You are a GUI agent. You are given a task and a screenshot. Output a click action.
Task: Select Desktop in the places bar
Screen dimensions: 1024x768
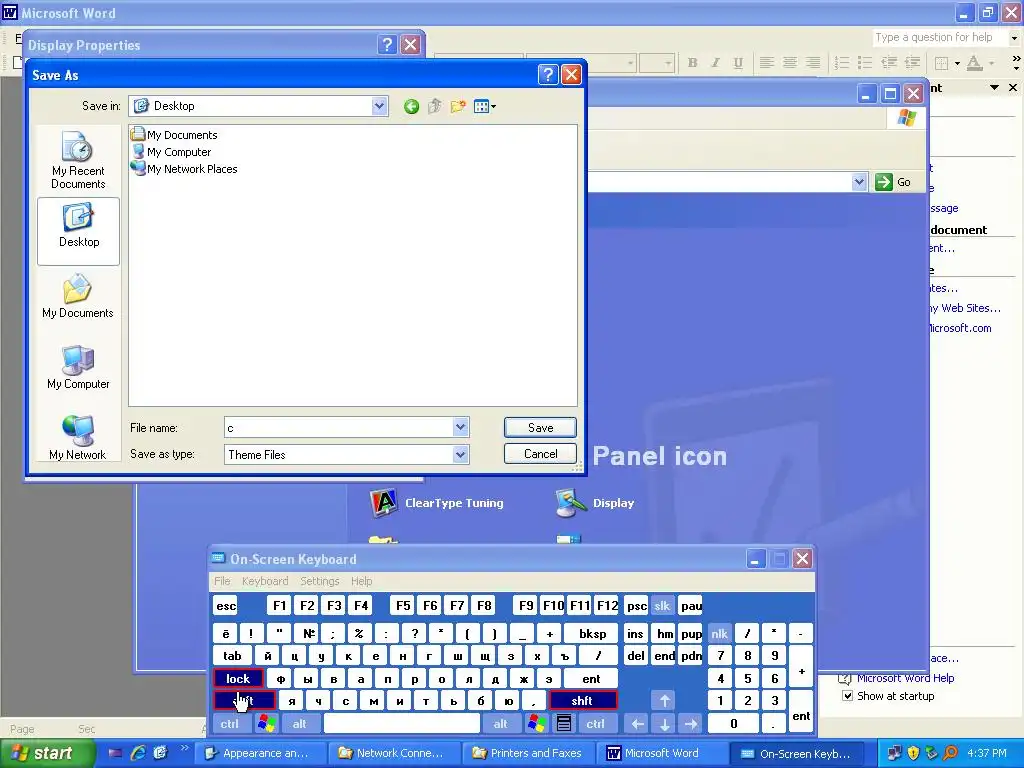click(x=78, y=231)
